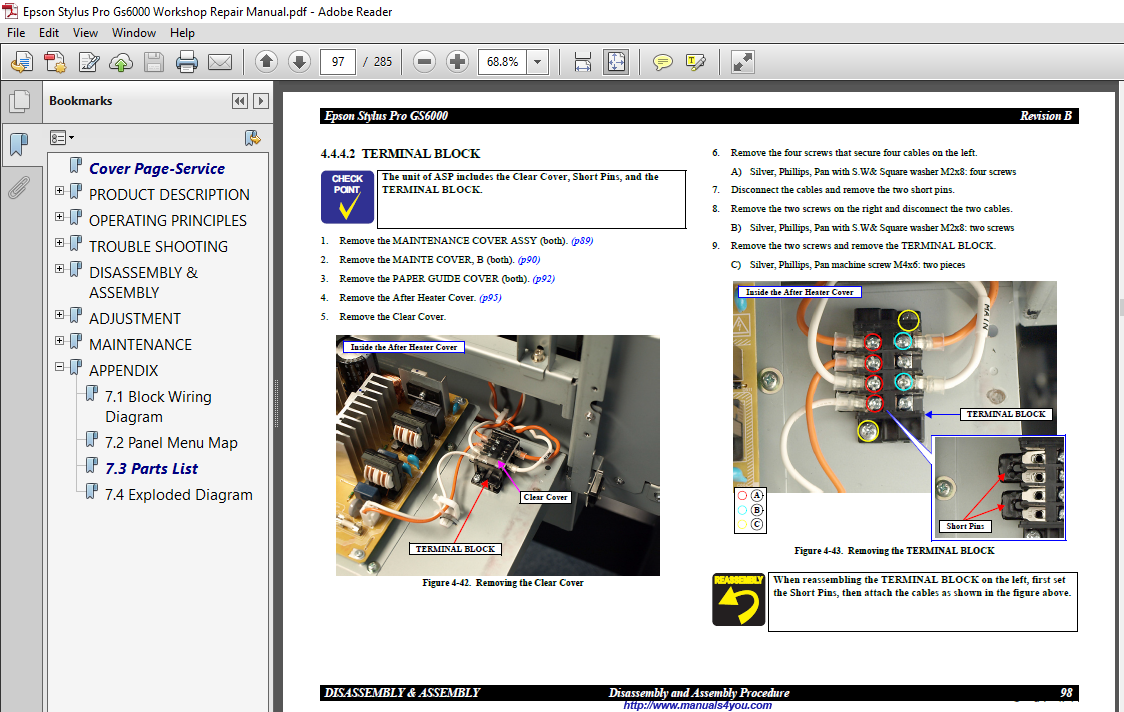
Task: Click the zoom out minus button
Action: 424,62
